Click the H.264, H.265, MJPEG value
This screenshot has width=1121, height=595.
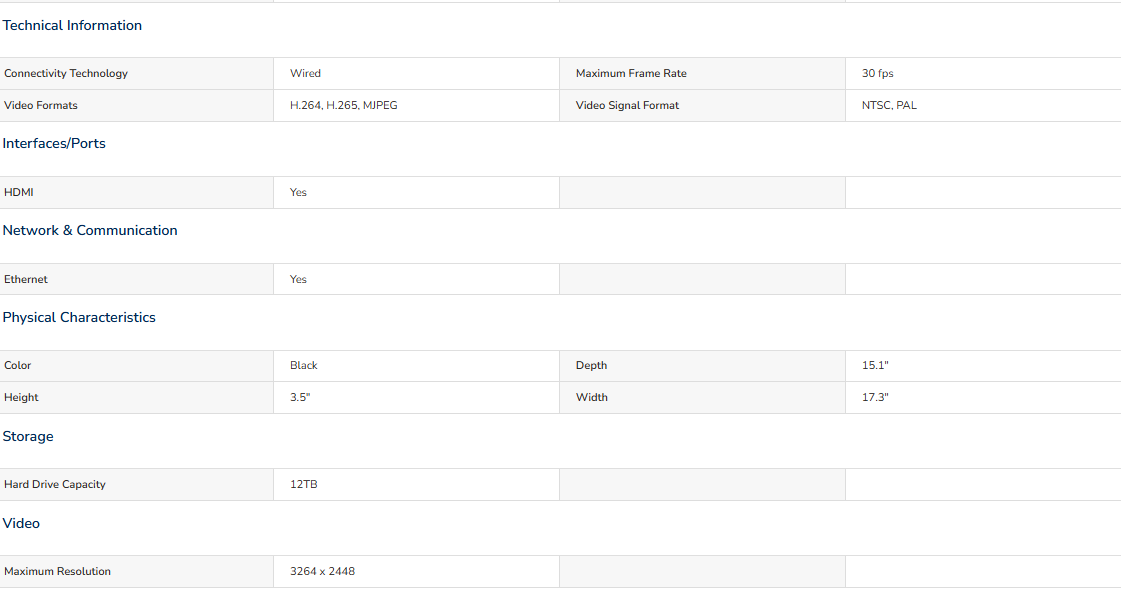tap(344, 105)
